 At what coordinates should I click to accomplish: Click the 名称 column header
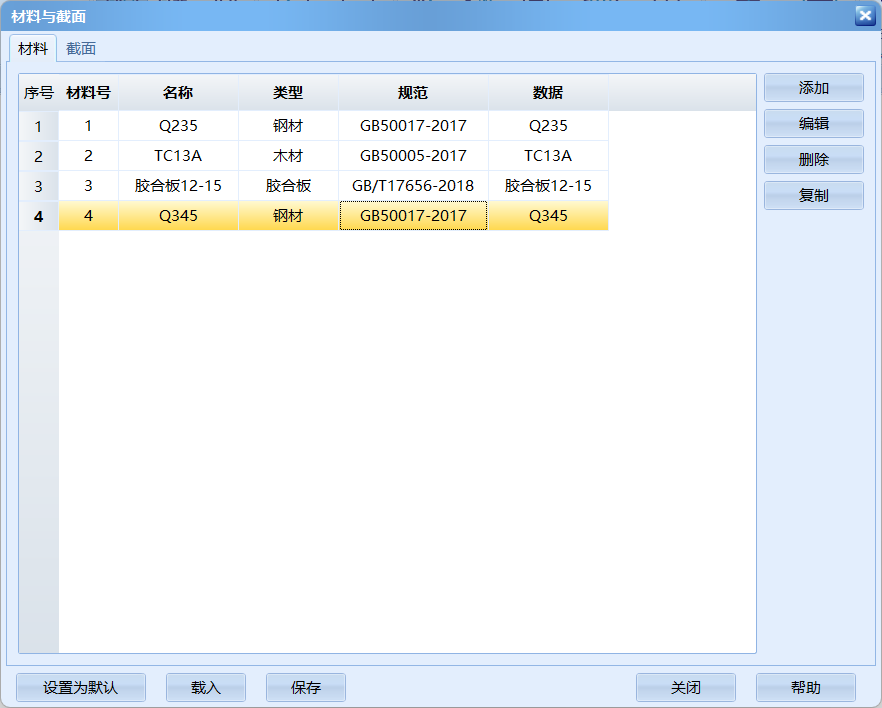coord(178,93)
